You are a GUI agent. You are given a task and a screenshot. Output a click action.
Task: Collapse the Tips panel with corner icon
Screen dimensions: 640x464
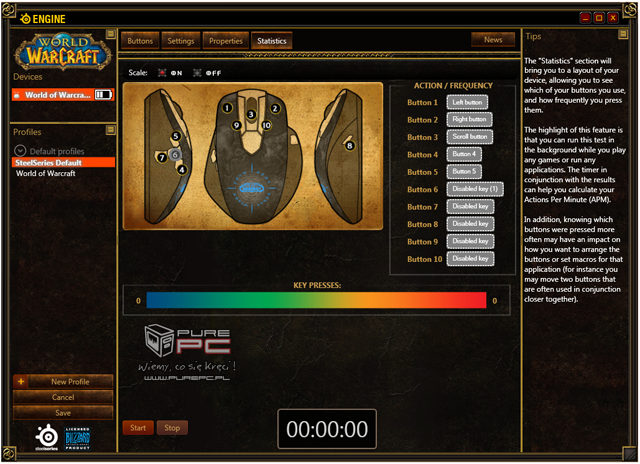622,34
